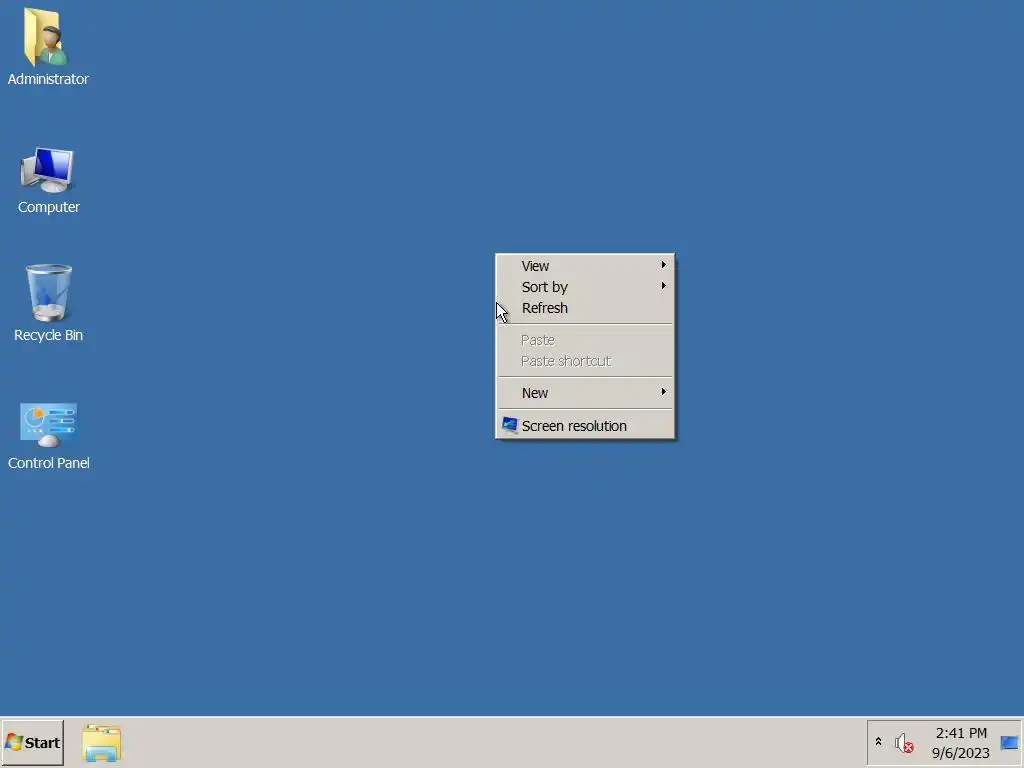The height and width of the screenshot is (768, 1024).
Task: Select the Control Panel desktop icon
Action: tap(48, 425)
